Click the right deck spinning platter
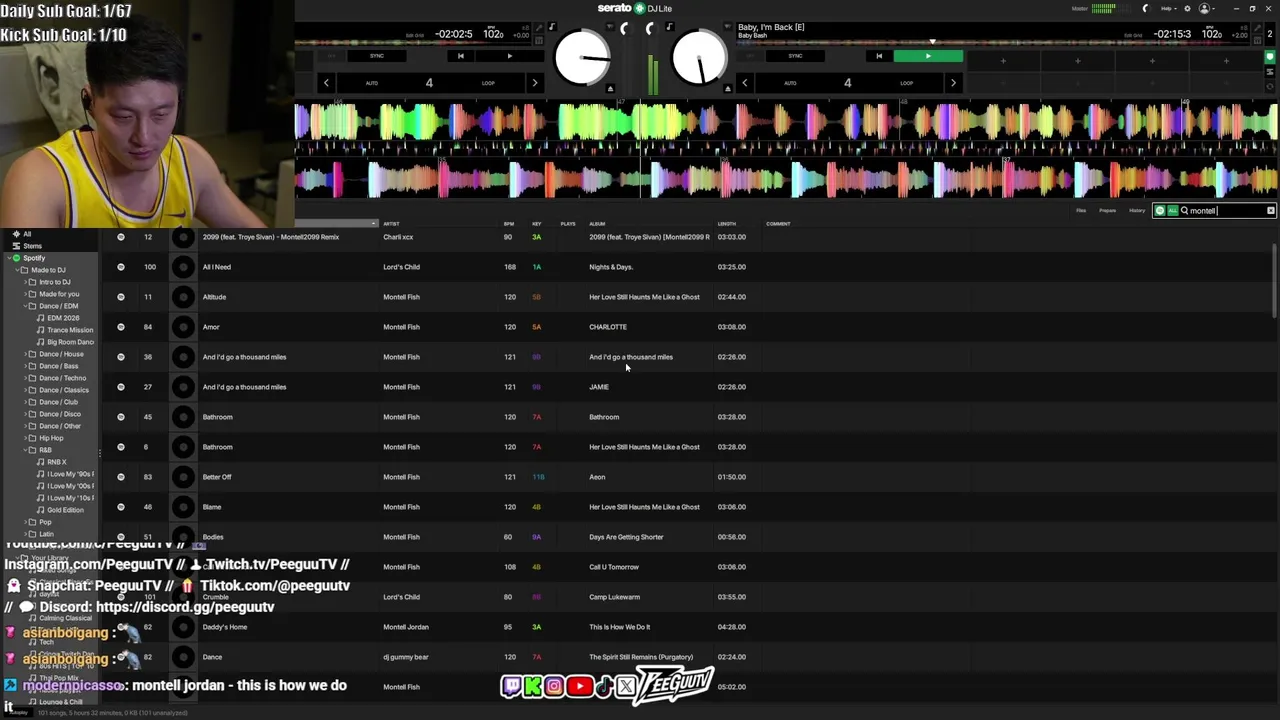This screenshot has height=720, width=1280. tap(699, 58)
